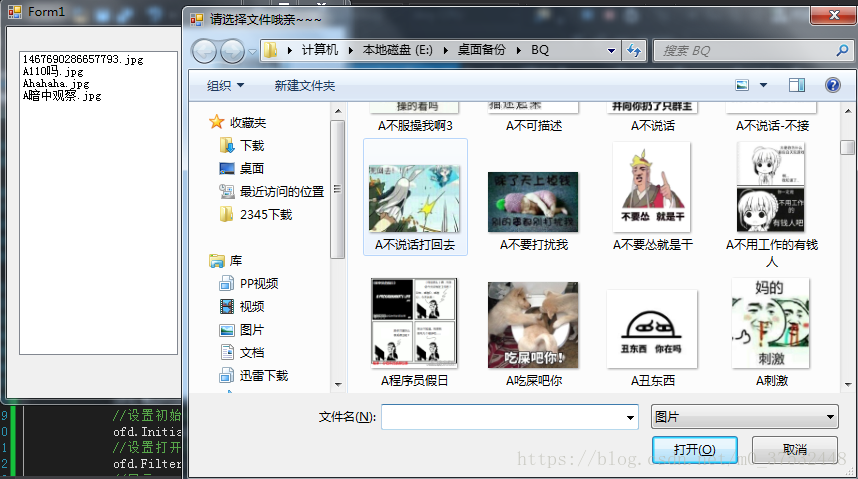Select the A不服操我啊3 file
This screenshot has width=858, height=479.
(x=415, y=126)
